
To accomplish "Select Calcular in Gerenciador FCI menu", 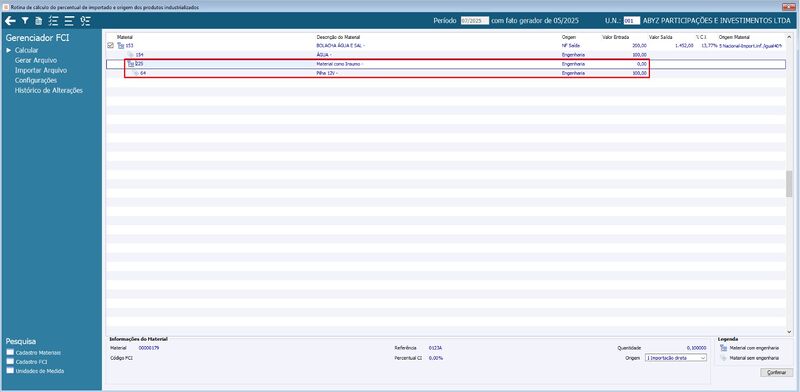I will tap(27, 51).
